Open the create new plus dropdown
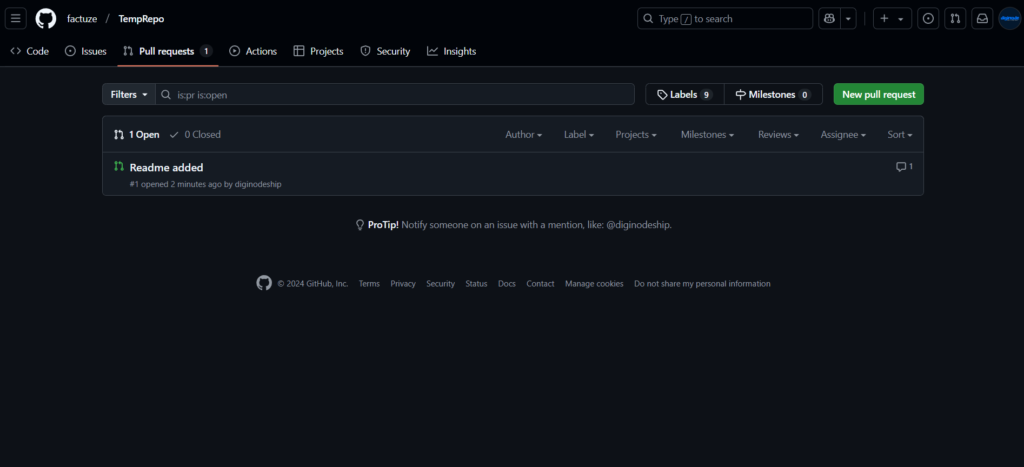The height and width of the screenshot is (467, 1024). pyautogui.click(x=891, y=19)
